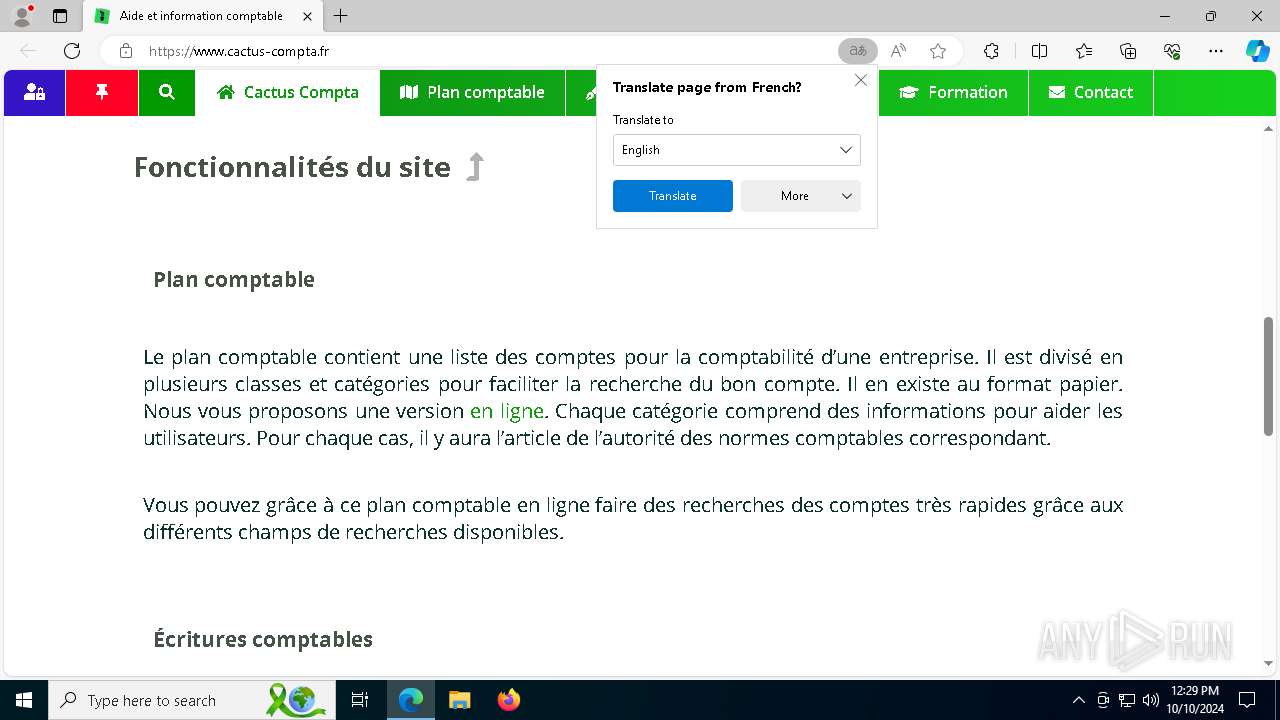The height and width of the screenshot is (720, 1280).
Task: Expand the Translate to language dropdown
Action: 737,150
